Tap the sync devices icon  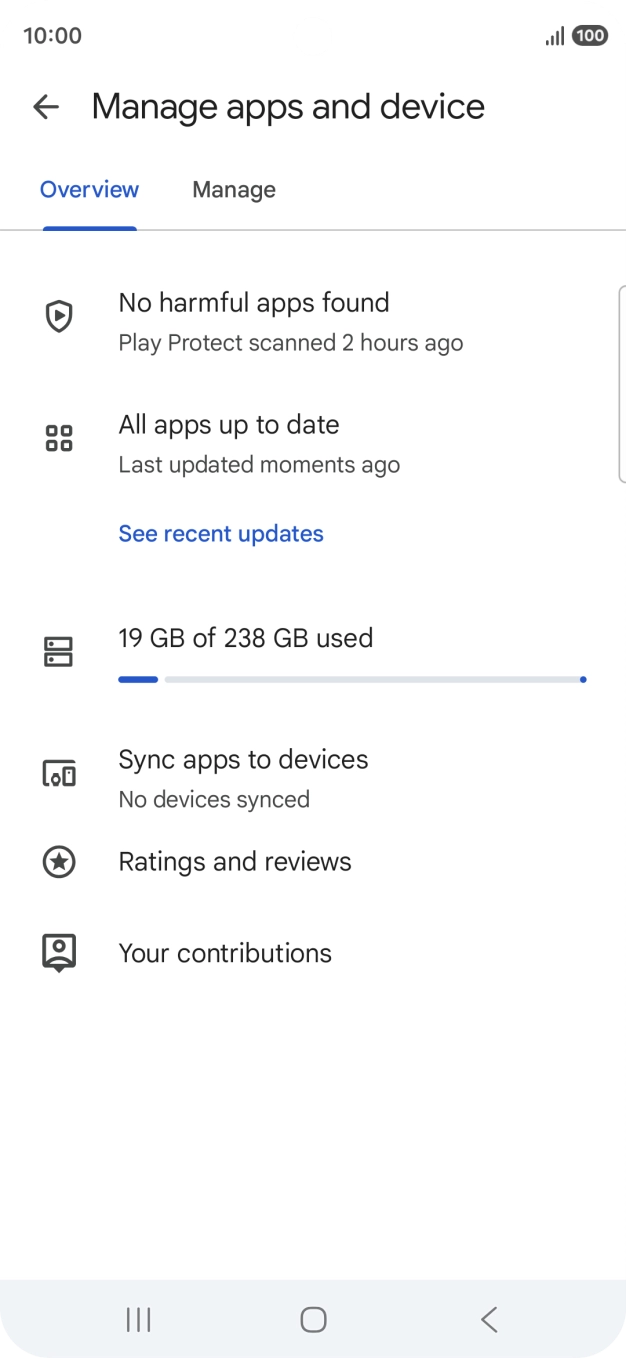point(59,773)
